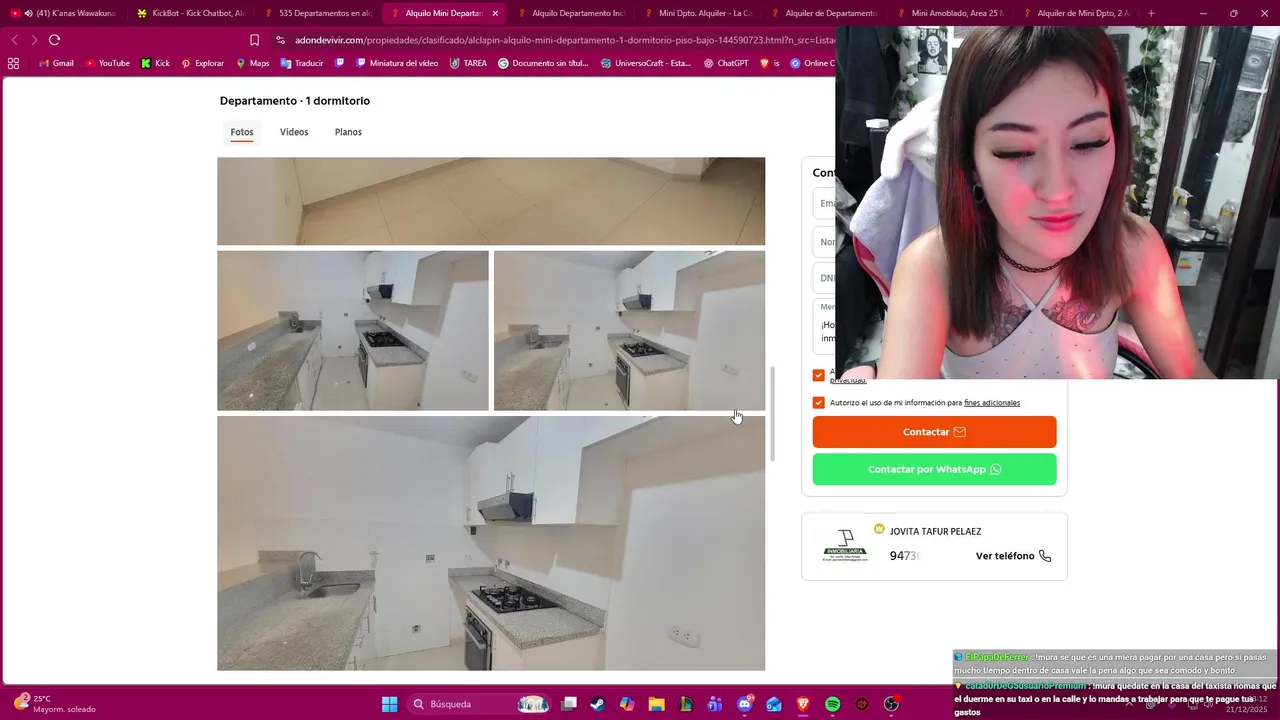Image resolution: width=1280 pixels, height=720 pixels.
Task: Go back with the browser back arrow
Action: 14,40
